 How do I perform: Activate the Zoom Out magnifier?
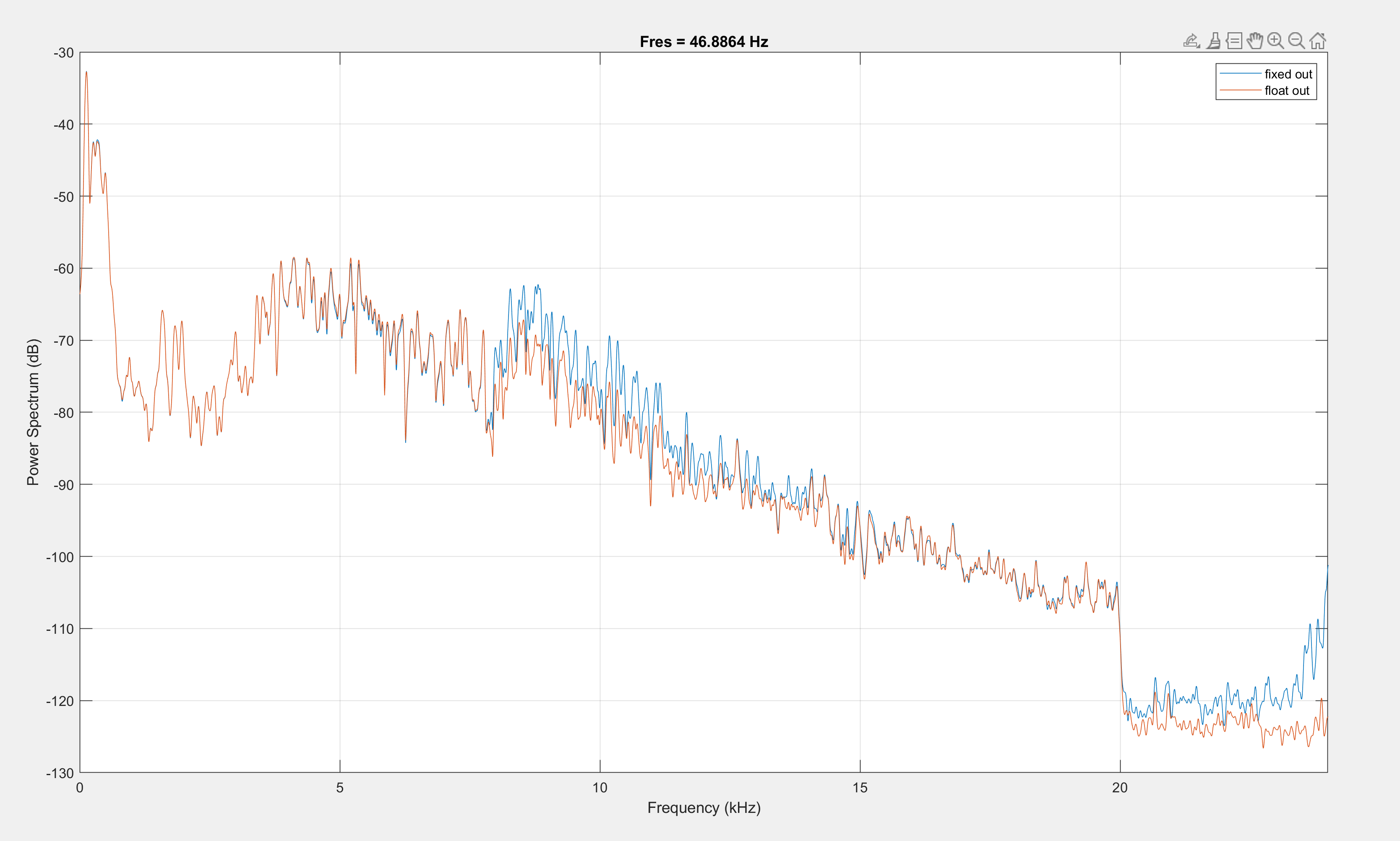[1296, 41]
